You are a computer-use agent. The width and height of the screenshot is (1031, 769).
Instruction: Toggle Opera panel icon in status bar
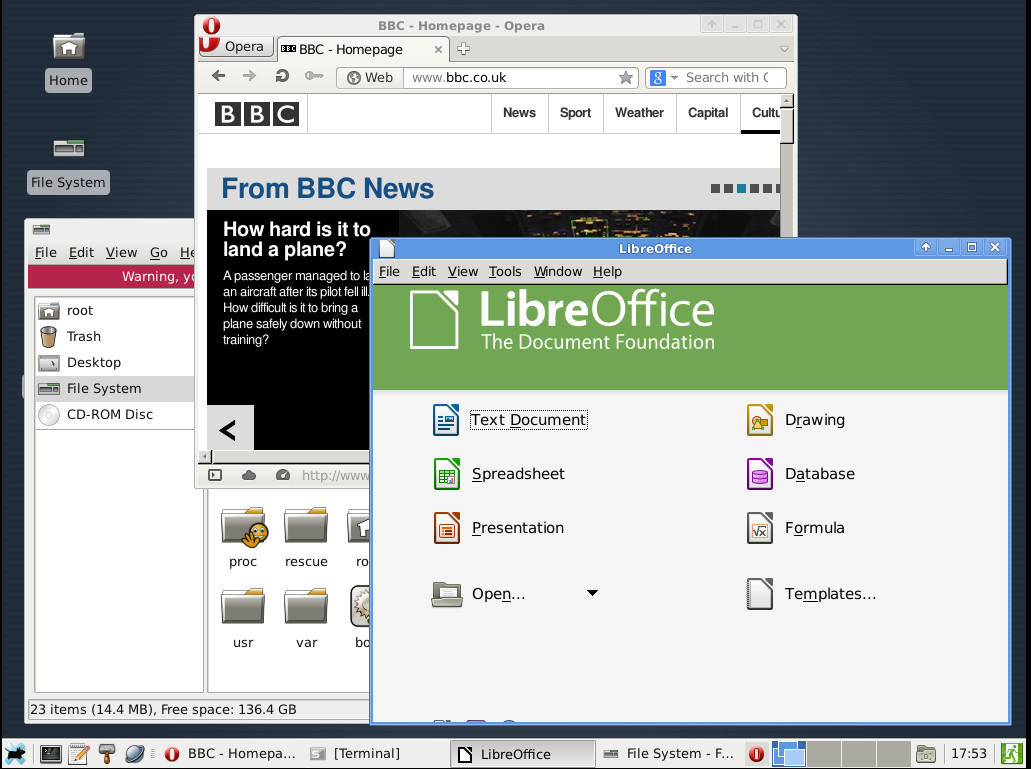(x=215, y=475)
